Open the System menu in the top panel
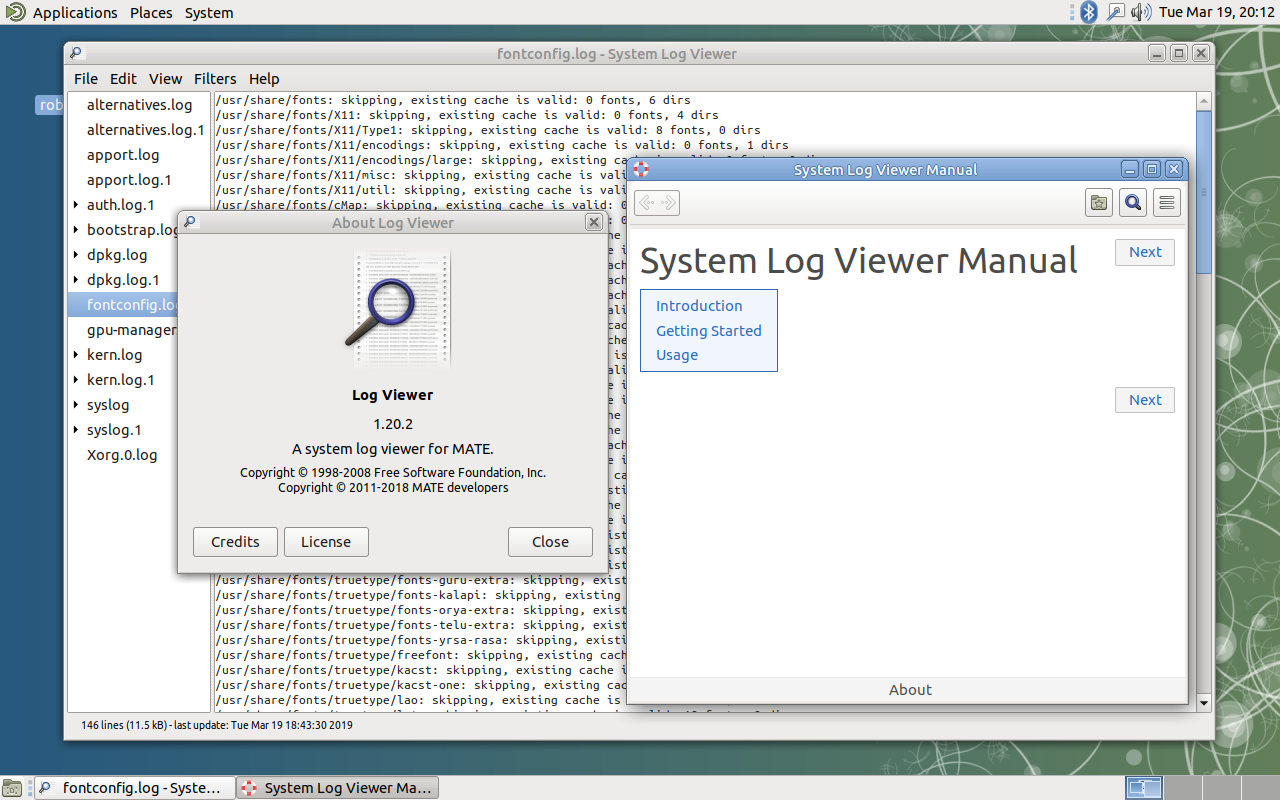1280x800 pixels. tap(209, 12)
